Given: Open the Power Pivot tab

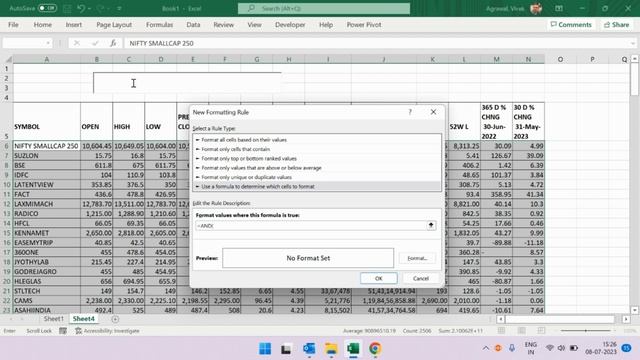Looking at the screenshot, I should coord(364,25).
